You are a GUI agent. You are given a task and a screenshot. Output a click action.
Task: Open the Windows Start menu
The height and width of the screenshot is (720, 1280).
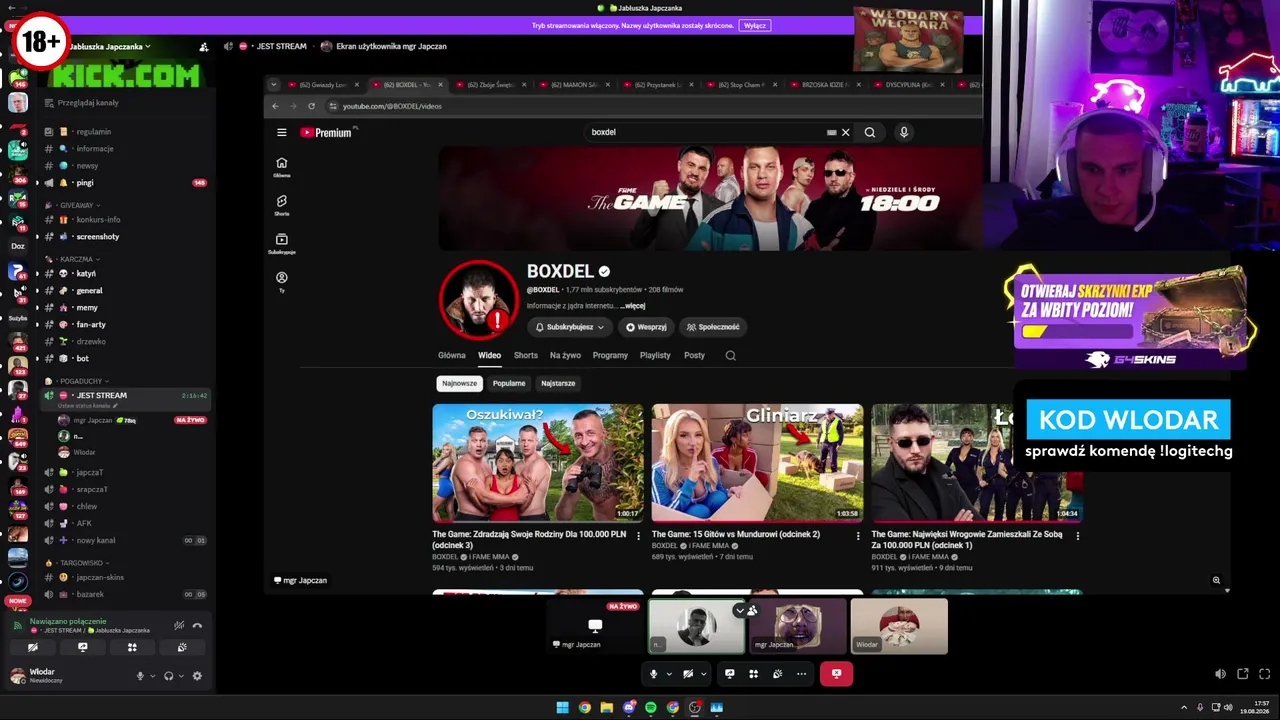tap(563, 708)
